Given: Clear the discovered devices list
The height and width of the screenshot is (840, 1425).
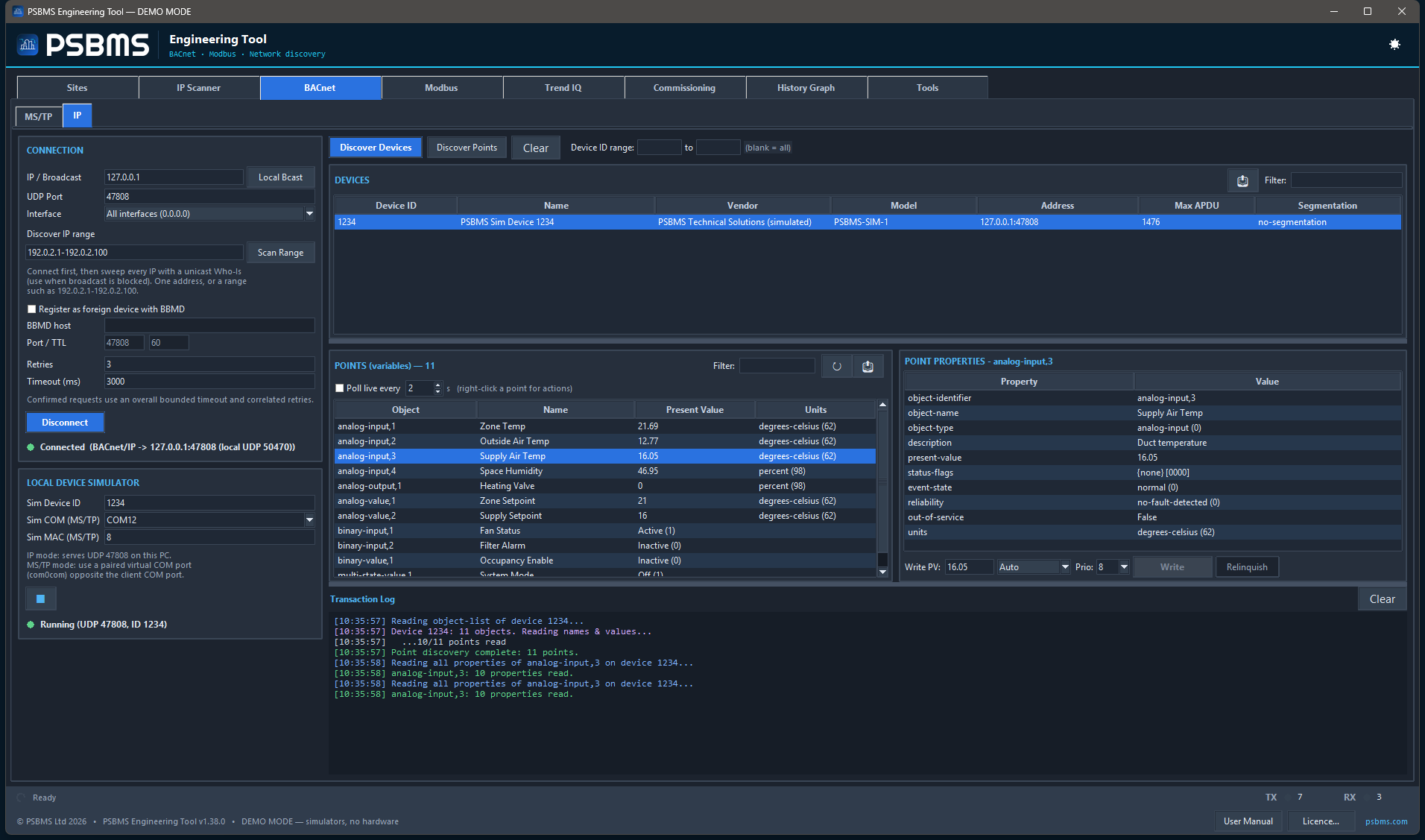Looking at the screenshot, I should [536, 148].
